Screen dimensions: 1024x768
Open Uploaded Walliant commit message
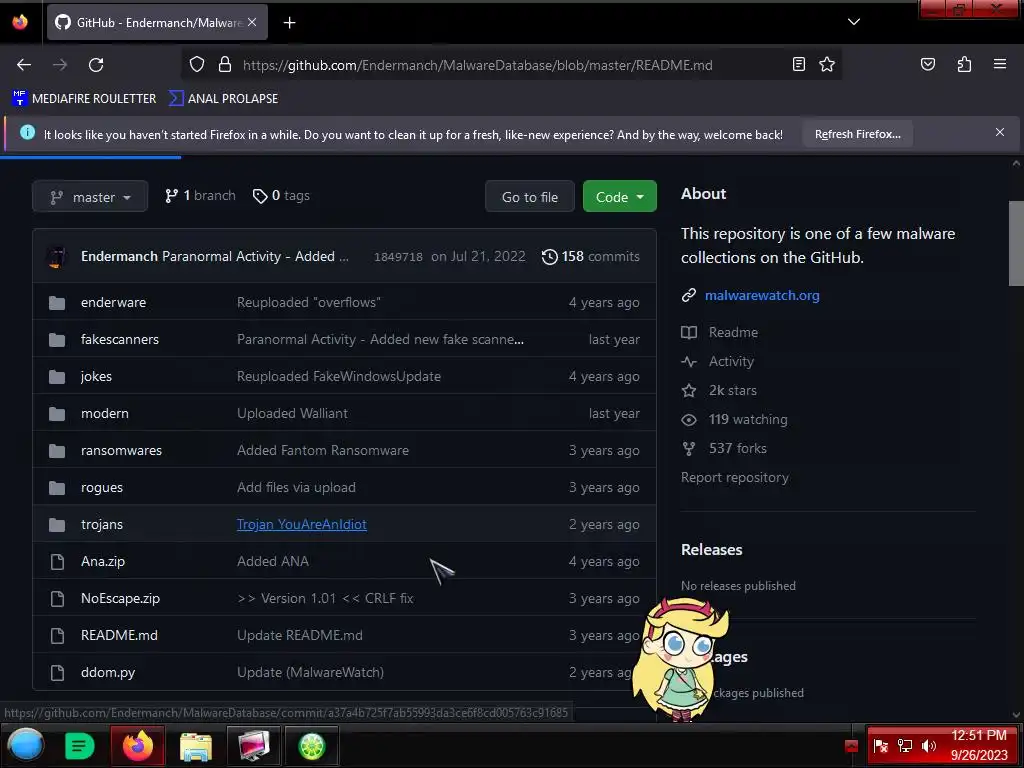click(292, 413)
